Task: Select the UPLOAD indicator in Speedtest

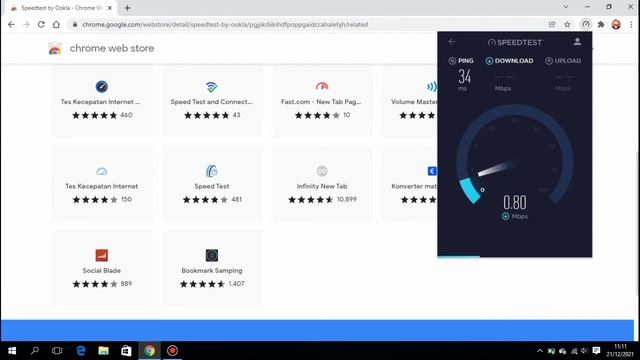Action: point(563,61)
